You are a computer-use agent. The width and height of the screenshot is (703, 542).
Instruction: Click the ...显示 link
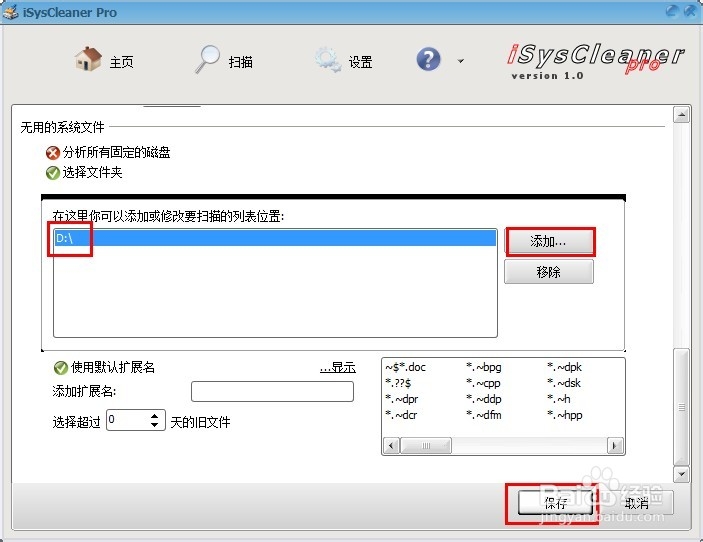(338, 368)
